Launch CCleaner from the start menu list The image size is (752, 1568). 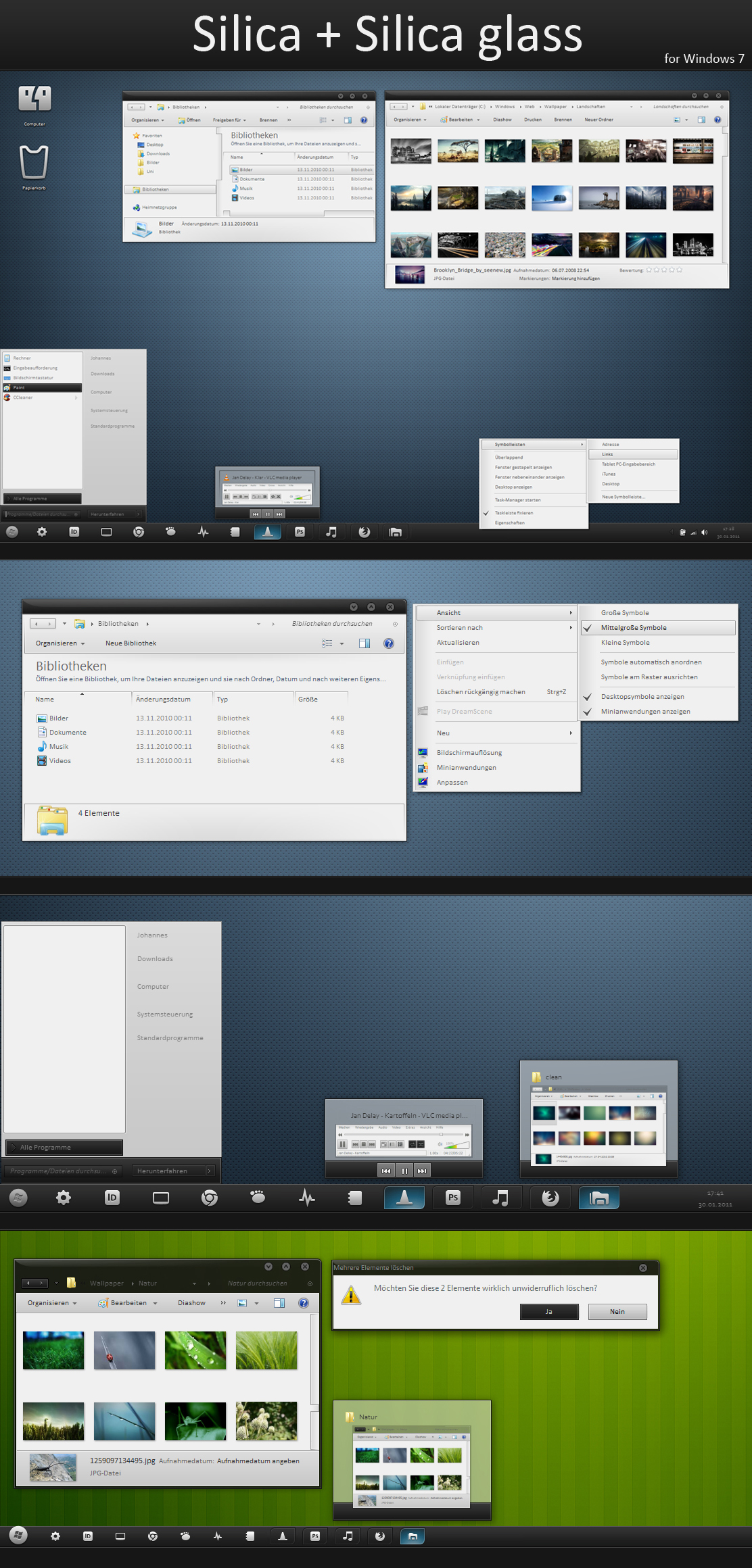tap(42, 397)
